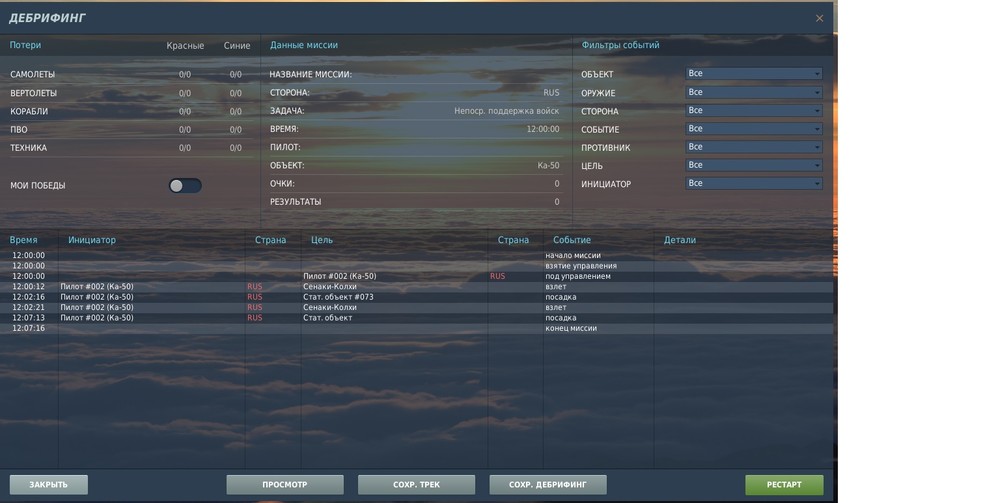The image size is (1000, 503).
Task: Click СОХР. ДЕБРИФИНГ button
Action: coord(548,485)
